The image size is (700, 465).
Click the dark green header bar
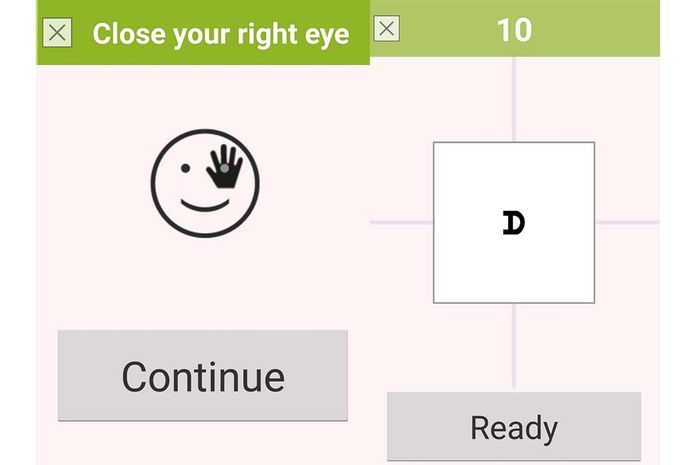(203, 32)
